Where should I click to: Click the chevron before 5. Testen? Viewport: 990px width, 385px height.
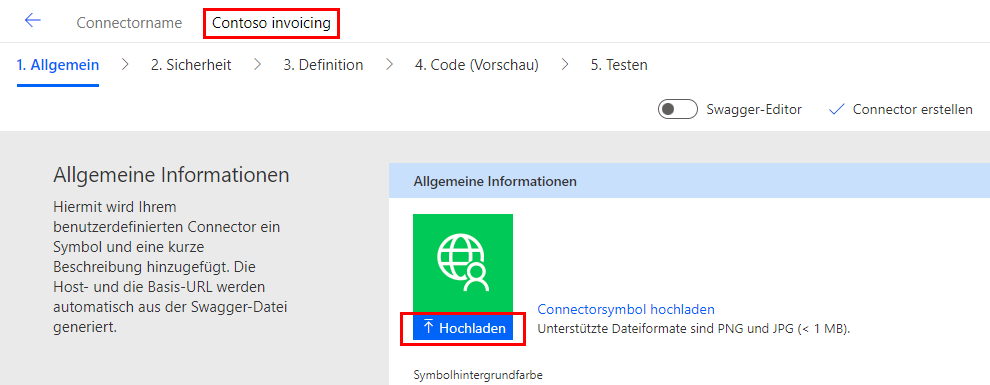click(x=564, y=64)
